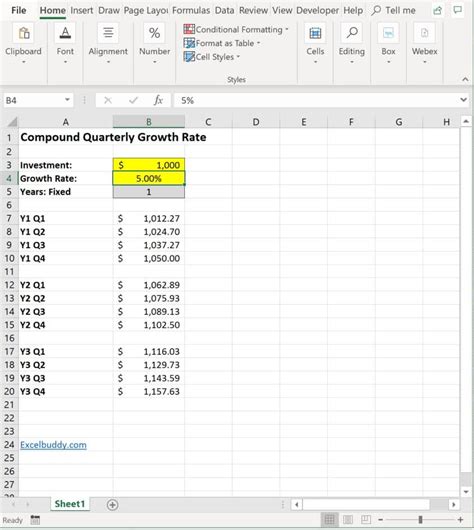Click the Cancel X in formula bar

pyautogui.click(x=108, y=100)
